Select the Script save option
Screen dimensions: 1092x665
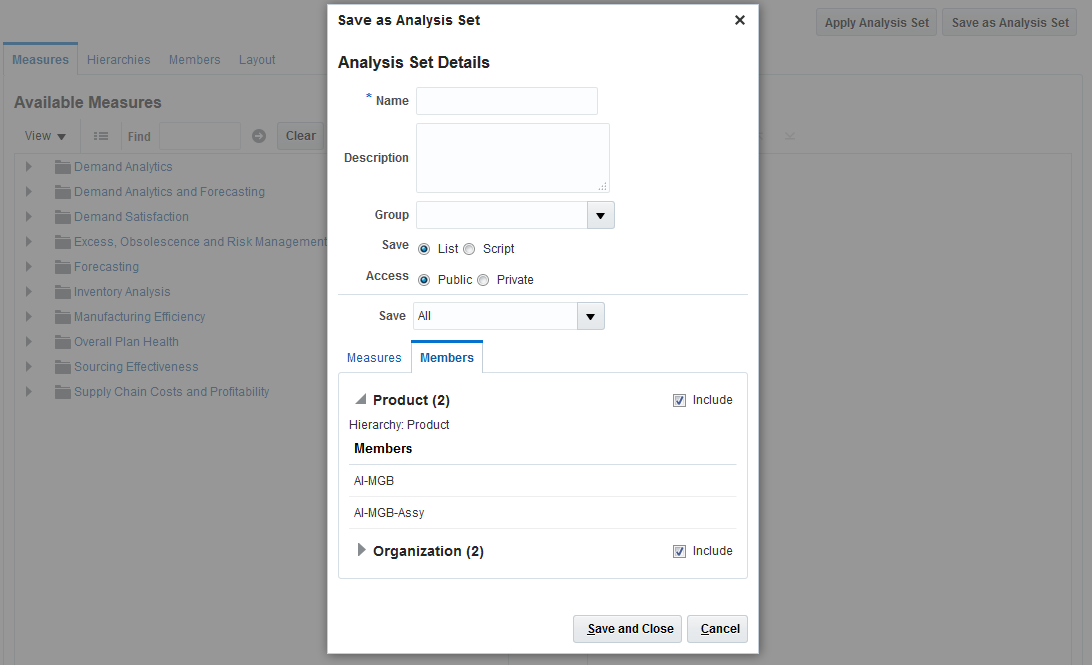coord(469,249)
